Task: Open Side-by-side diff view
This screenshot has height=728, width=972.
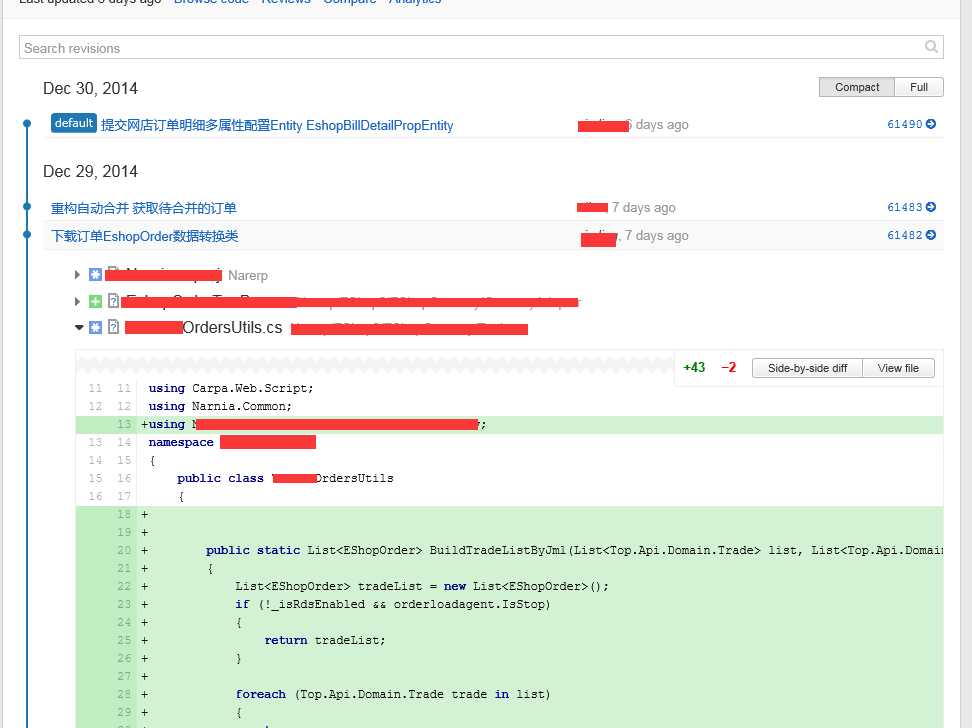Action: 807,368
